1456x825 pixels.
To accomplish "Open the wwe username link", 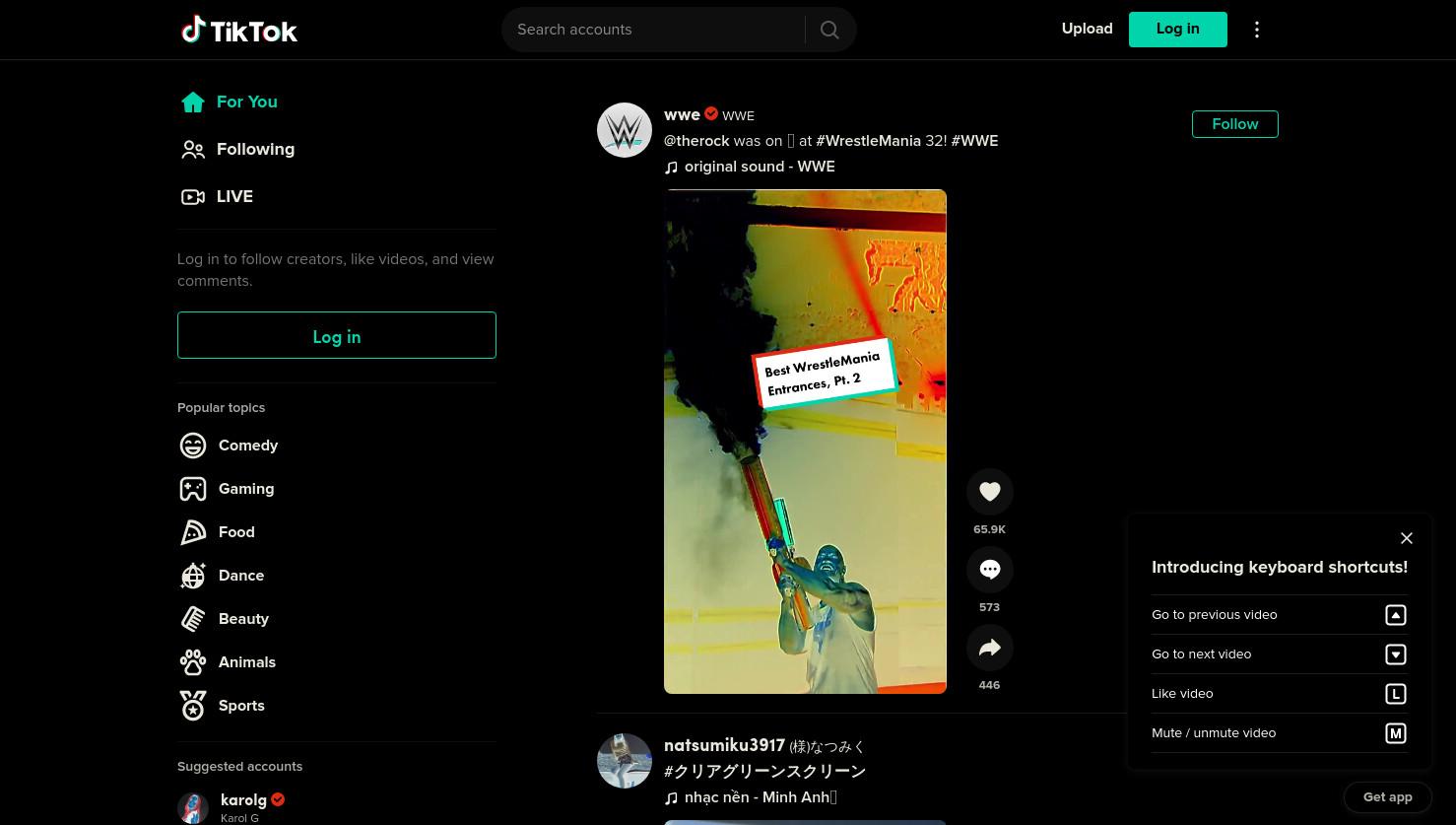I will [682, 115].
